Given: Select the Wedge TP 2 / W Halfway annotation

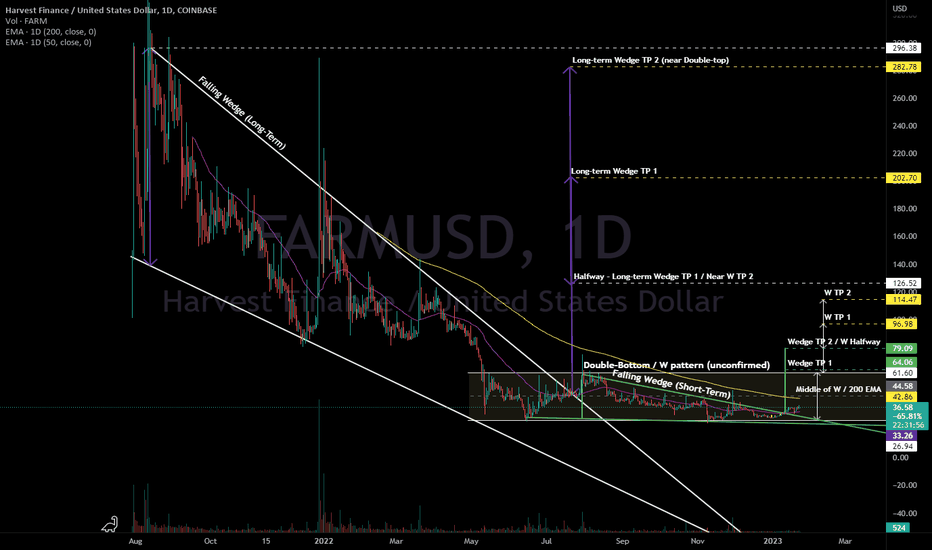Looking at the screenshot, I should (x=834, y=341).
